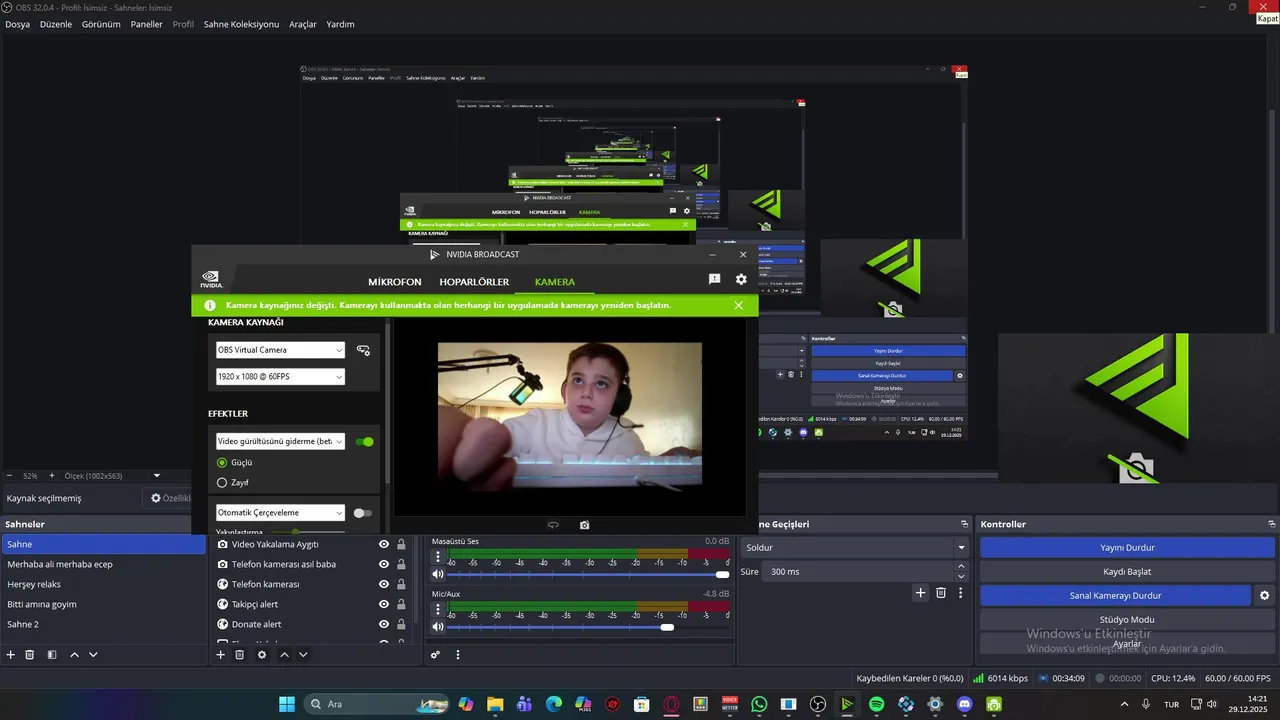The image size is (1280, 720).
Task: Open the Video gürültüsünü giderme effect dropdown
Action: click(280, 441)
